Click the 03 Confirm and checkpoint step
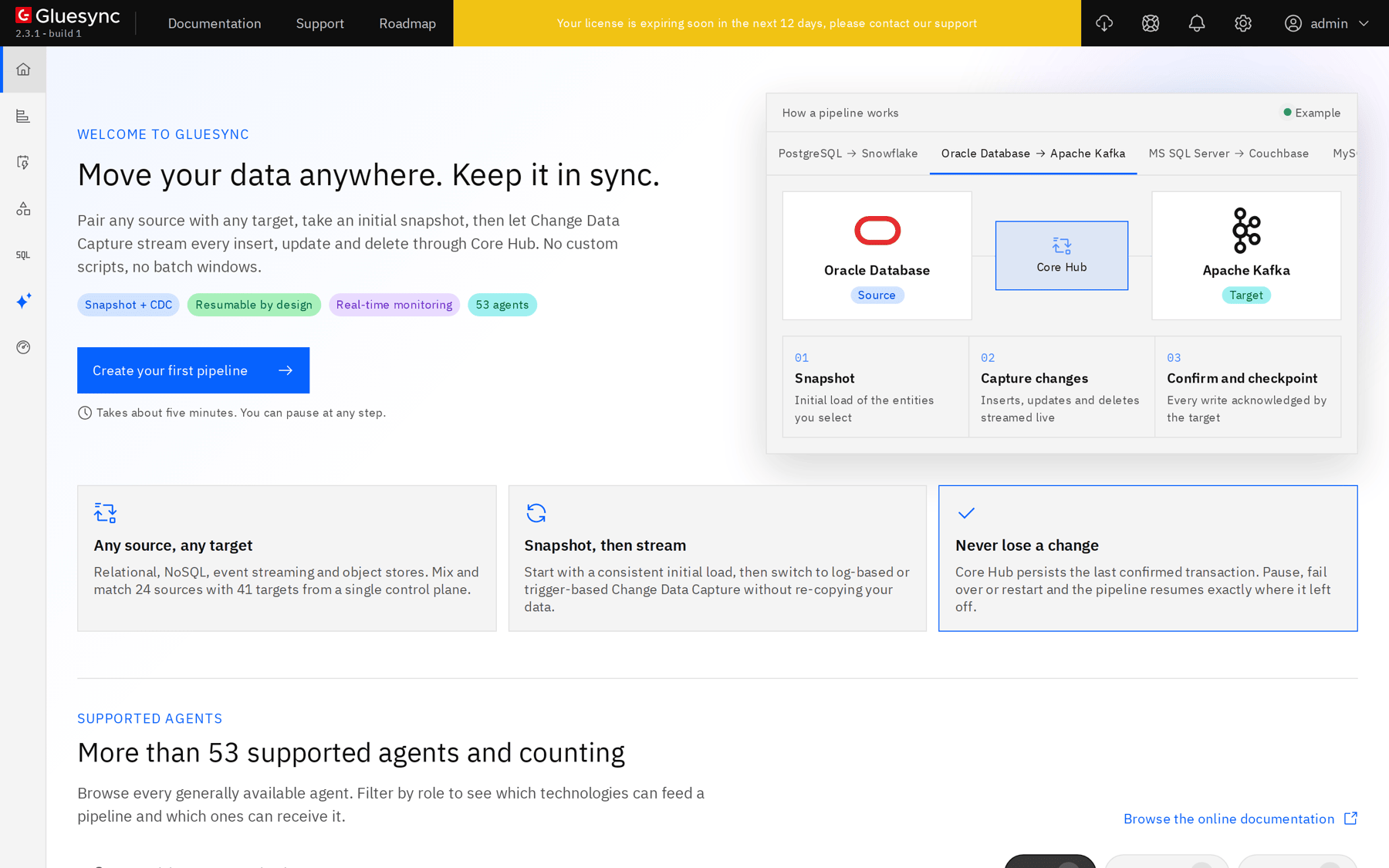1389x868 pixels. [1248, 387]
